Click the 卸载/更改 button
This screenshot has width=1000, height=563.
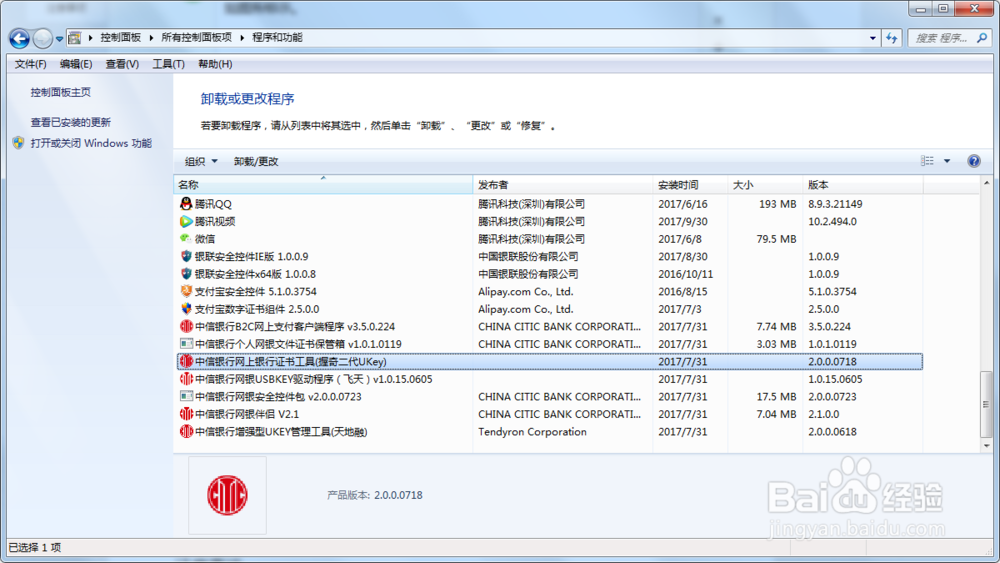(256, 161)
